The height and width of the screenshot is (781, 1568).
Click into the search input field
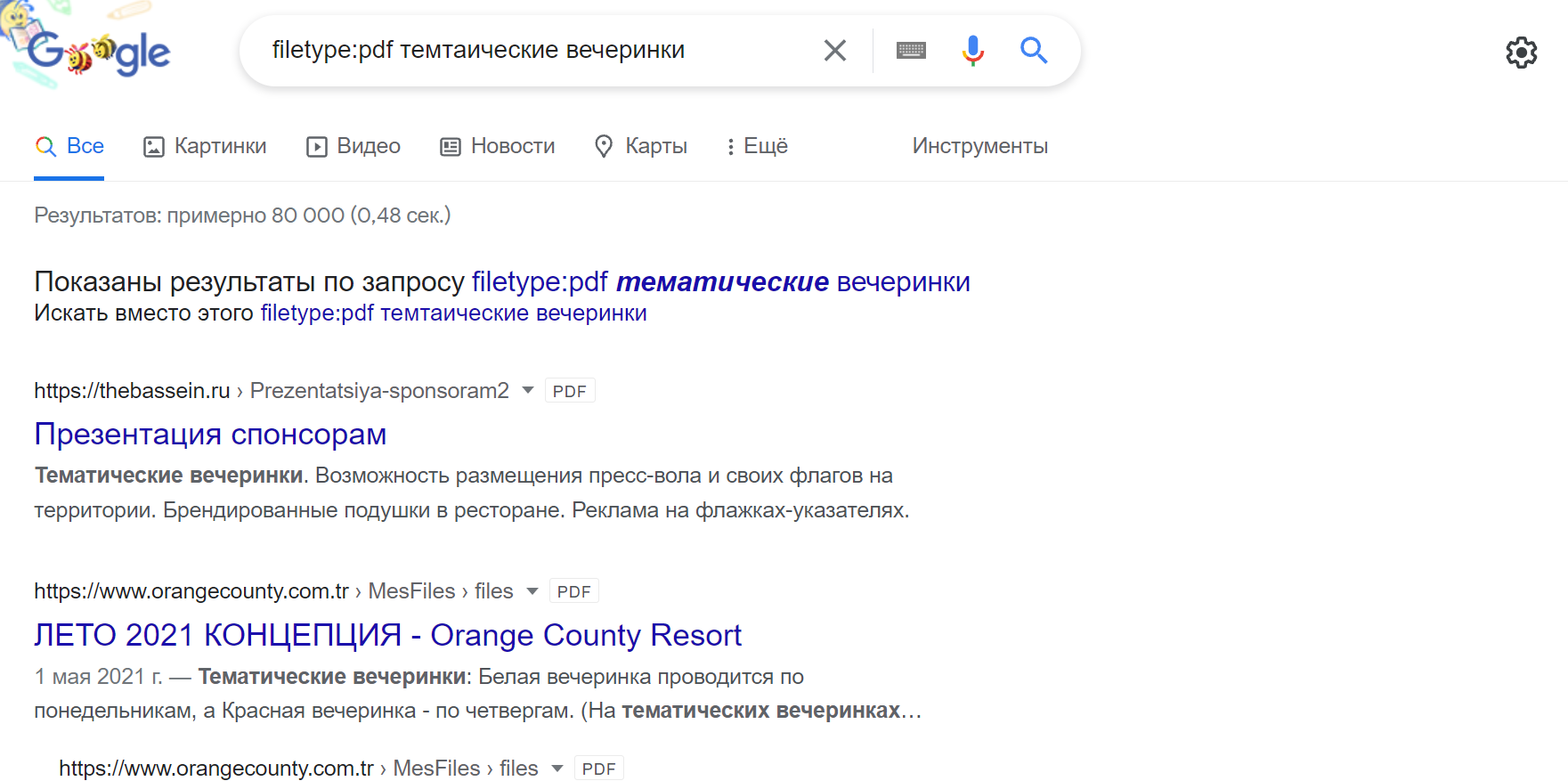coord(534,51)
